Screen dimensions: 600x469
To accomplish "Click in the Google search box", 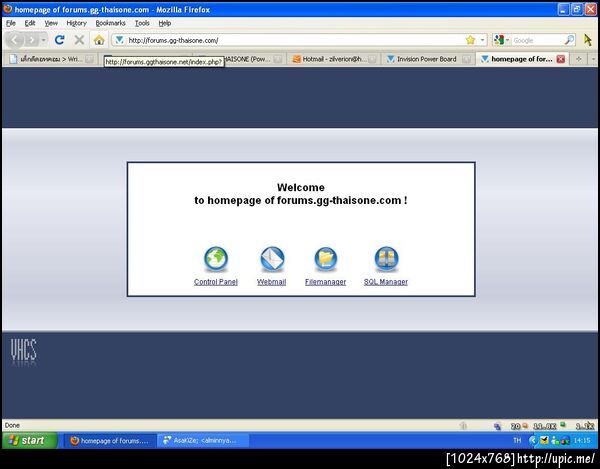I will point(538,40).
